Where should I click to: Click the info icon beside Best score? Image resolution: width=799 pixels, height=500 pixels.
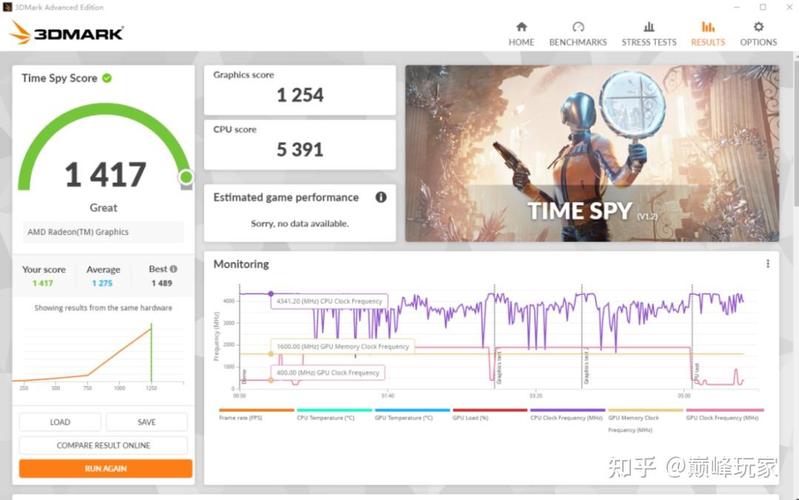click(173, 269)
